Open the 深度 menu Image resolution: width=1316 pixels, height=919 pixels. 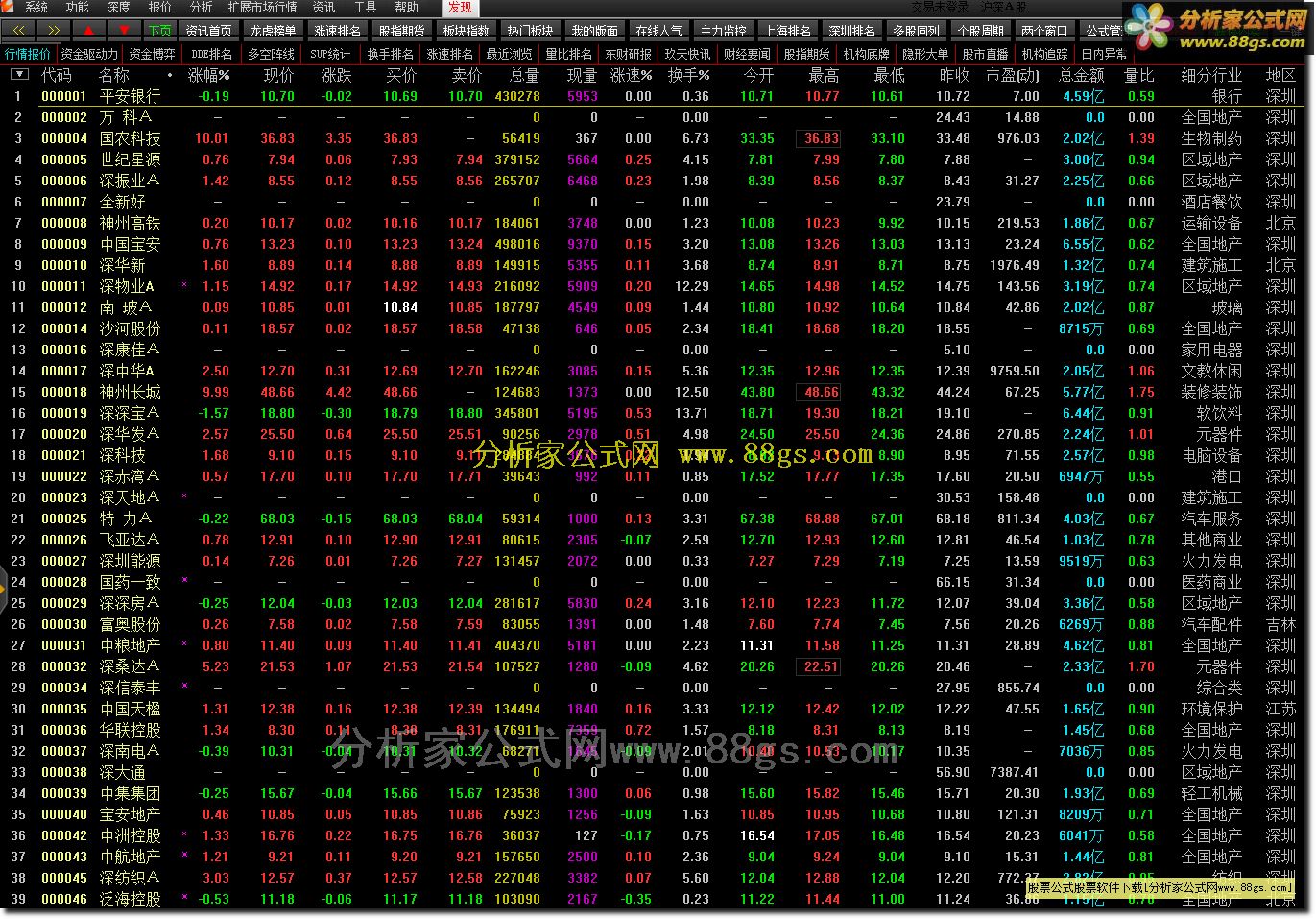[x=119, y=7]
